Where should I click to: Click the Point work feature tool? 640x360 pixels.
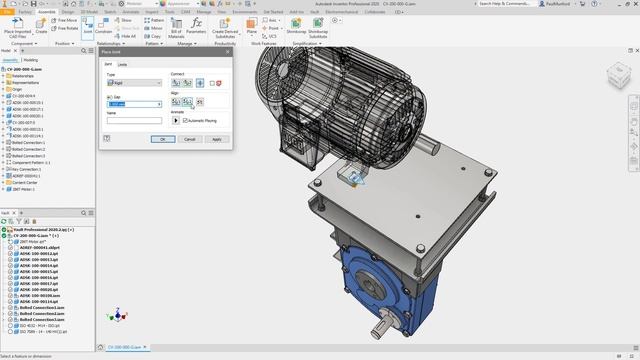(x=272, y=28)
